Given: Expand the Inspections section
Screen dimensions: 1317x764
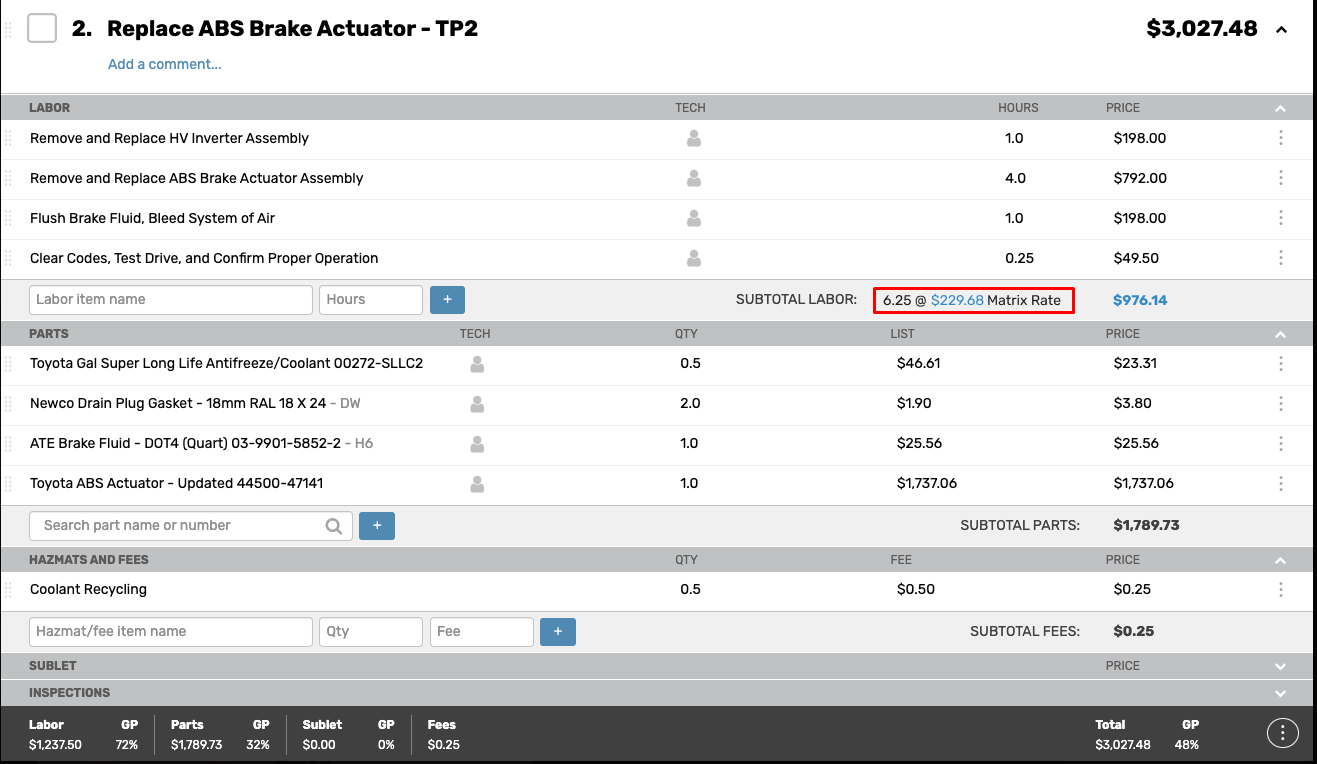Looking at the screenshot, I should pos(1281,693).
